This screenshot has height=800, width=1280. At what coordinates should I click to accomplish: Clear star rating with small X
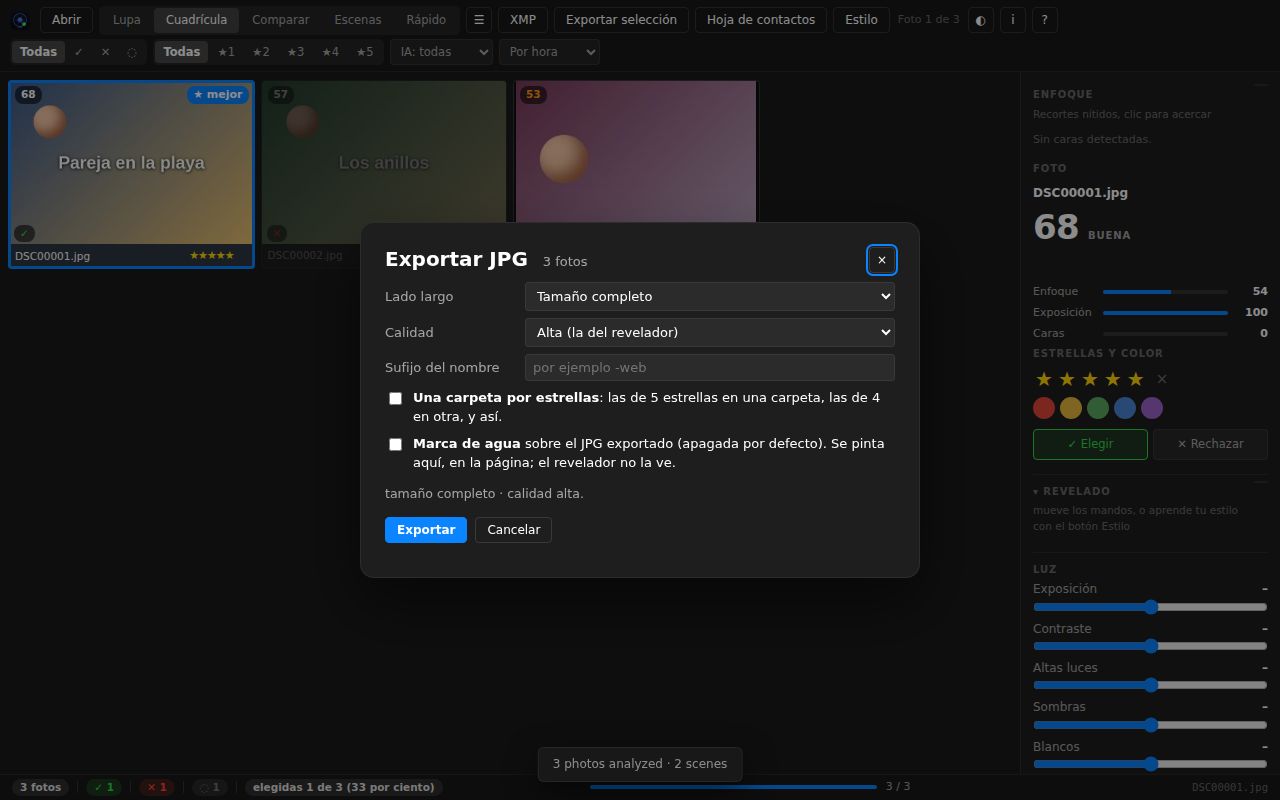point(1161,379)
